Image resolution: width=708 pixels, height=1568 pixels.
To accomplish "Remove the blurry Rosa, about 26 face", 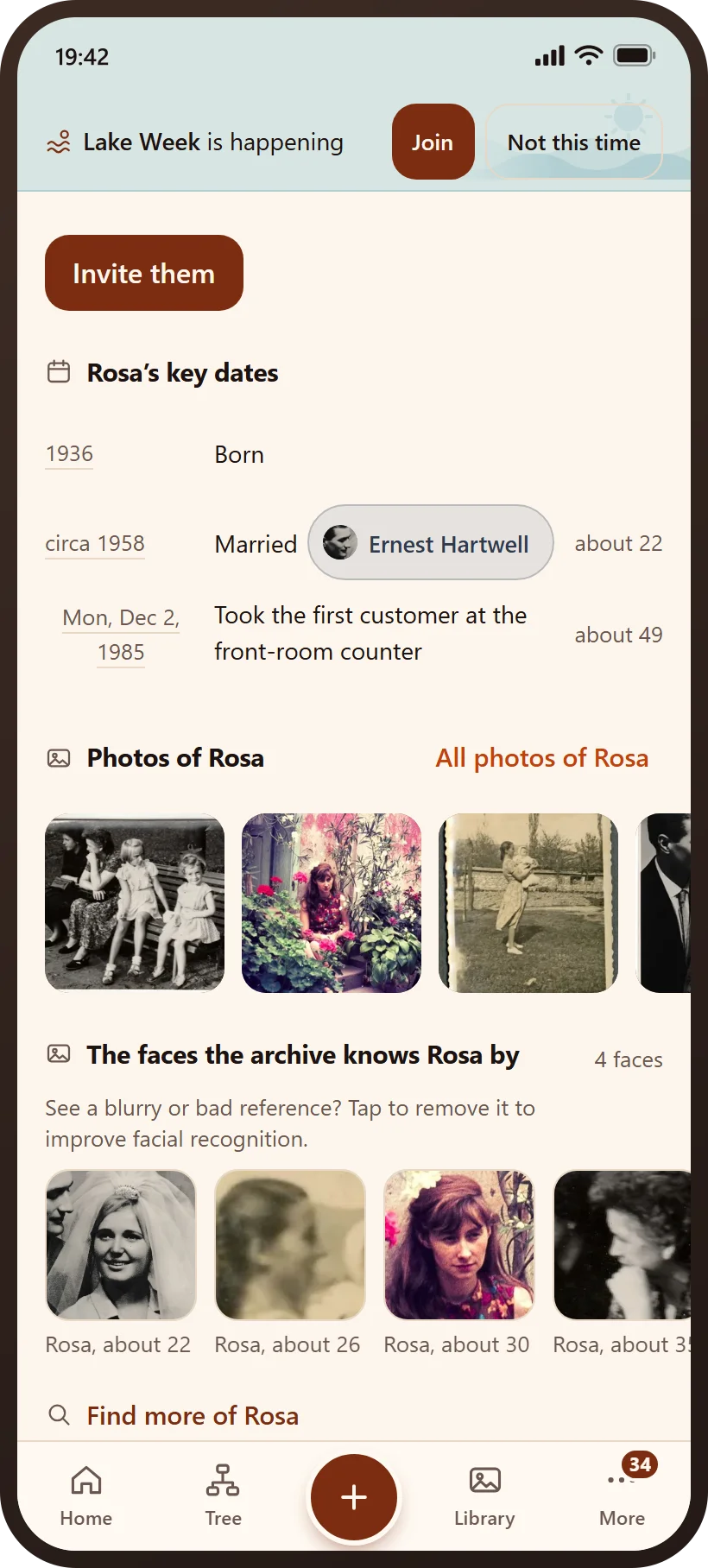I will click(x=290, y=1245).
